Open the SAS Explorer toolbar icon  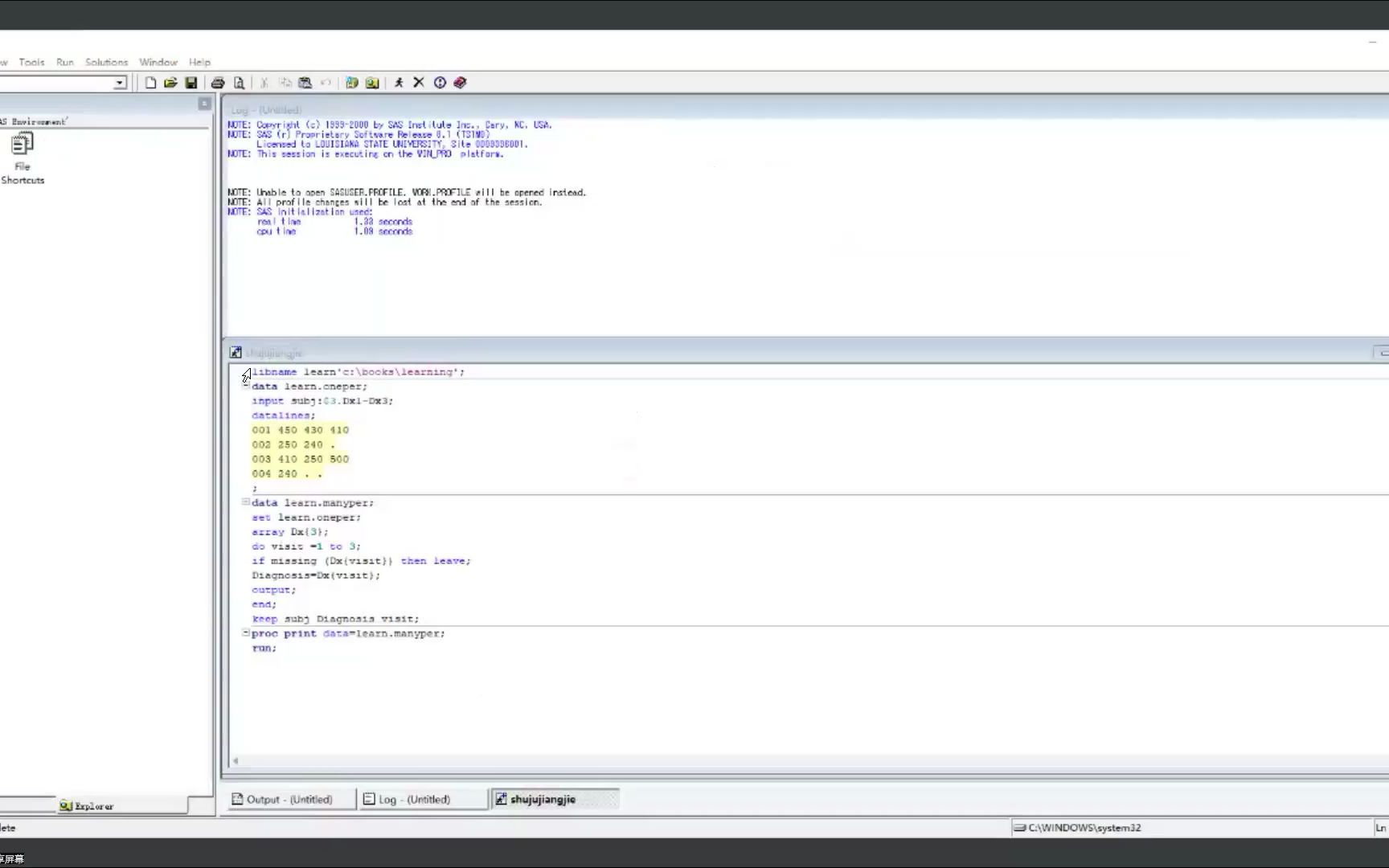pos(372,83)
